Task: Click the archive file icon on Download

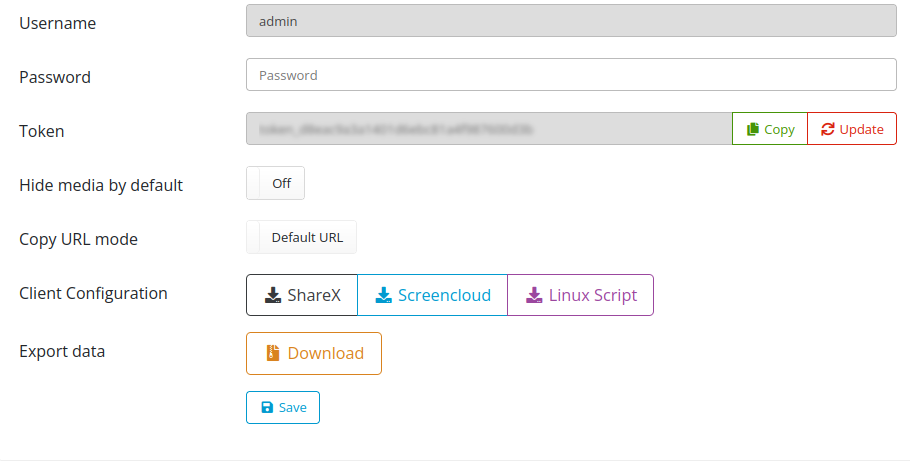Action: click(x=273, y=353)
